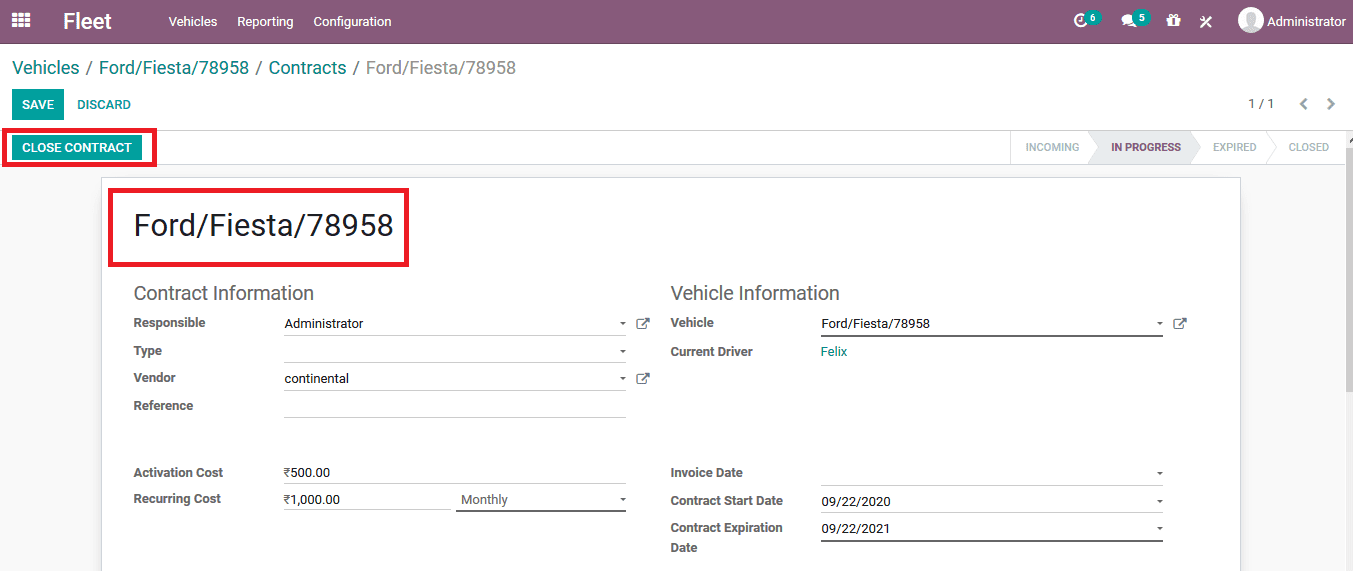1353x571 pixels.
Task: Go to Contracts breadcrumb link
Action: click(307, 68)
